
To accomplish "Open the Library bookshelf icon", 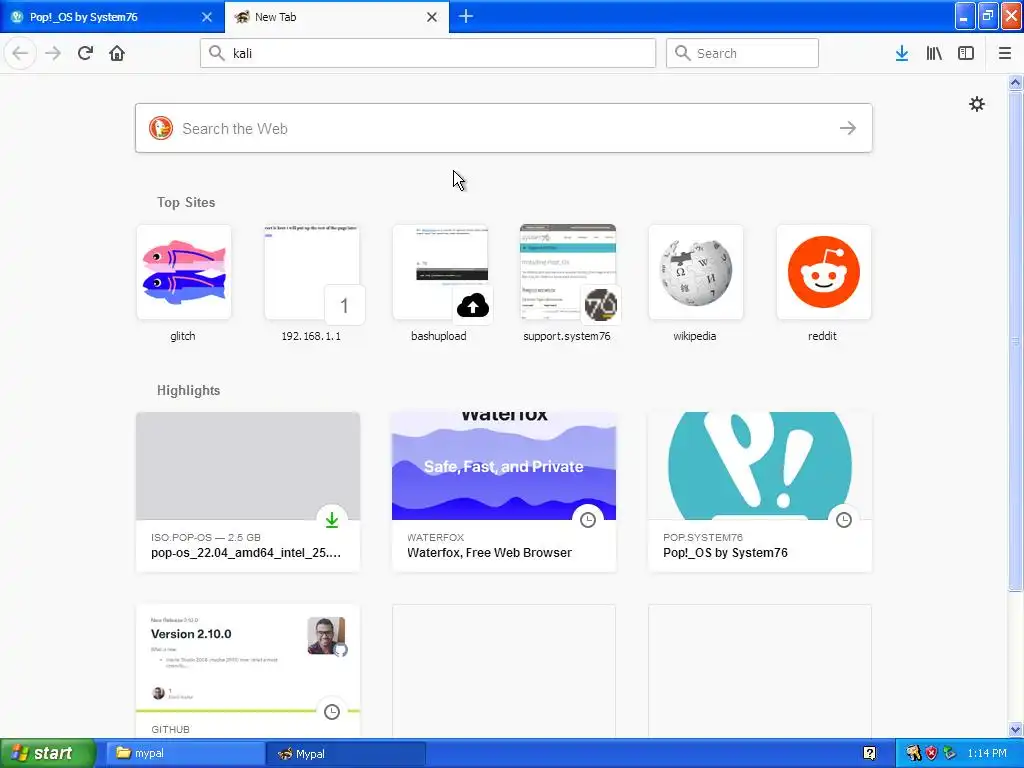I will point(934,53).
